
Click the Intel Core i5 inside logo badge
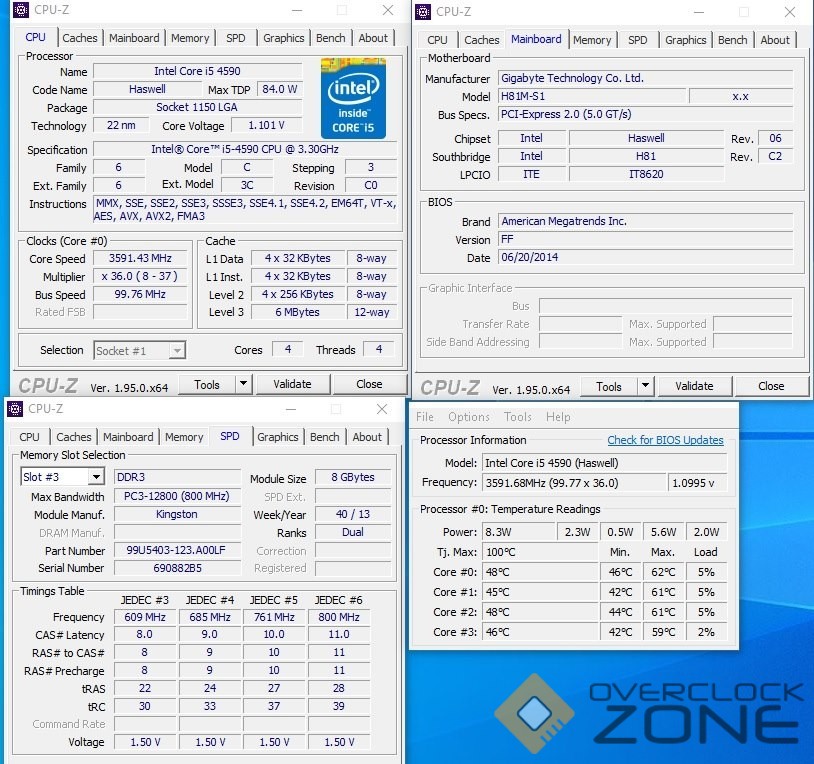coord(353,98)
